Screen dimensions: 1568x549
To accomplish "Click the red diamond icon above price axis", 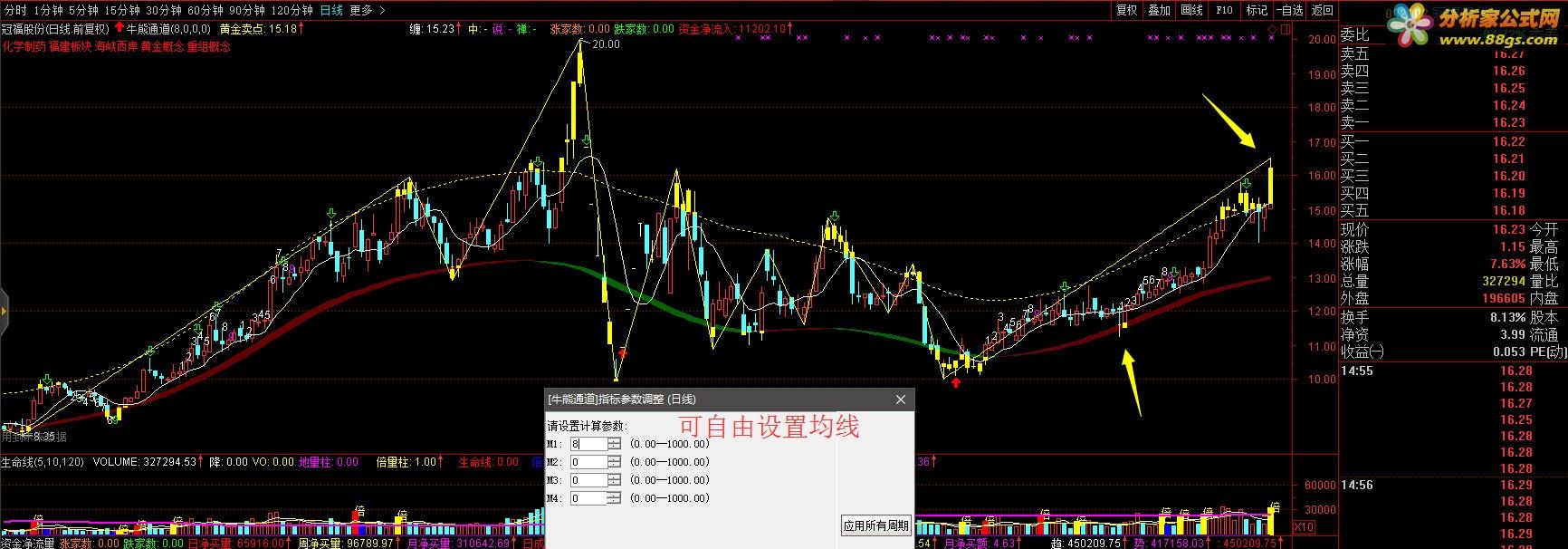I will [1272, 30].
